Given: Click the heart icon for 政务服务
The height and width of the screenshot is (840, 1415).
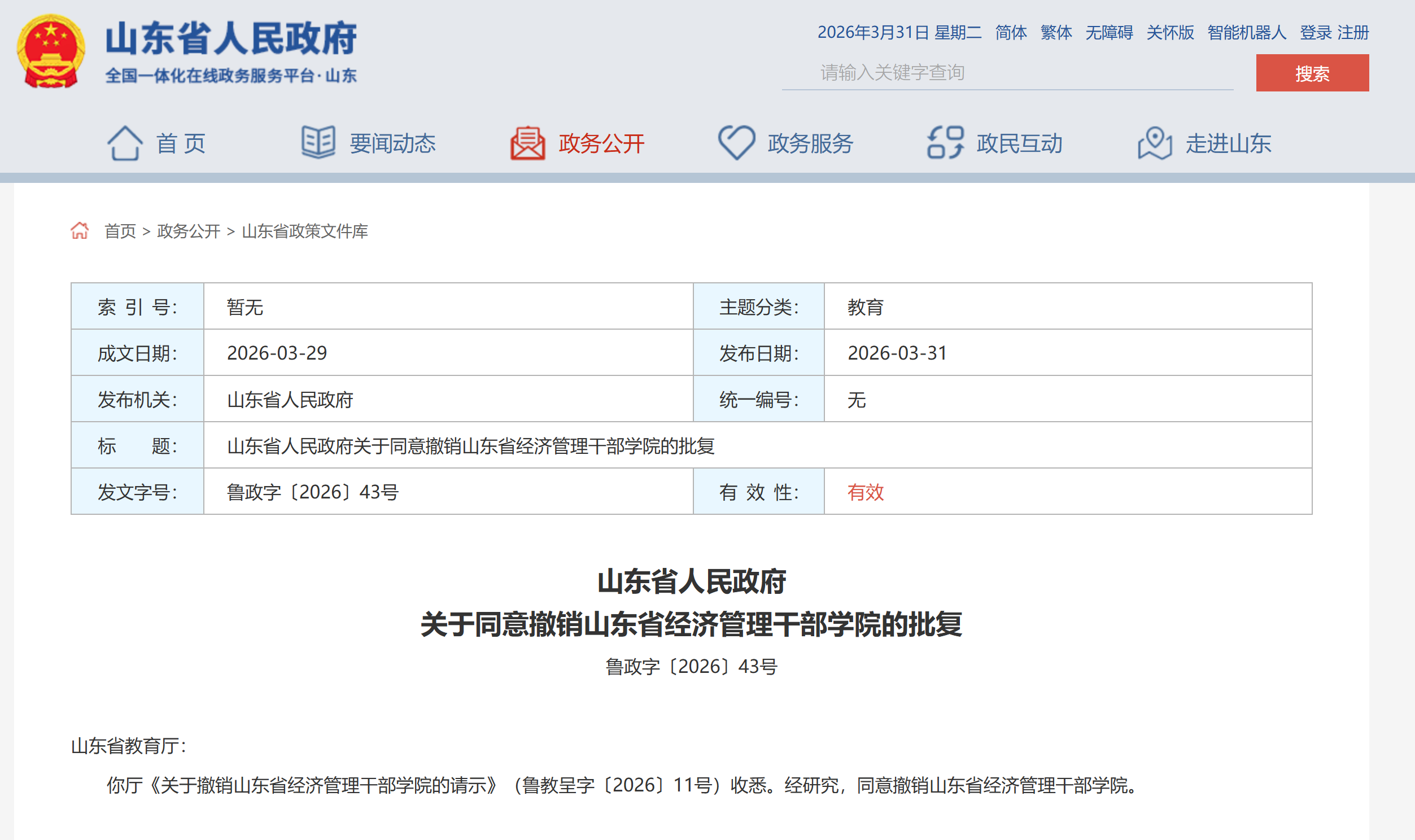Looking at the screenshot, I should click(x=736, y=142).
